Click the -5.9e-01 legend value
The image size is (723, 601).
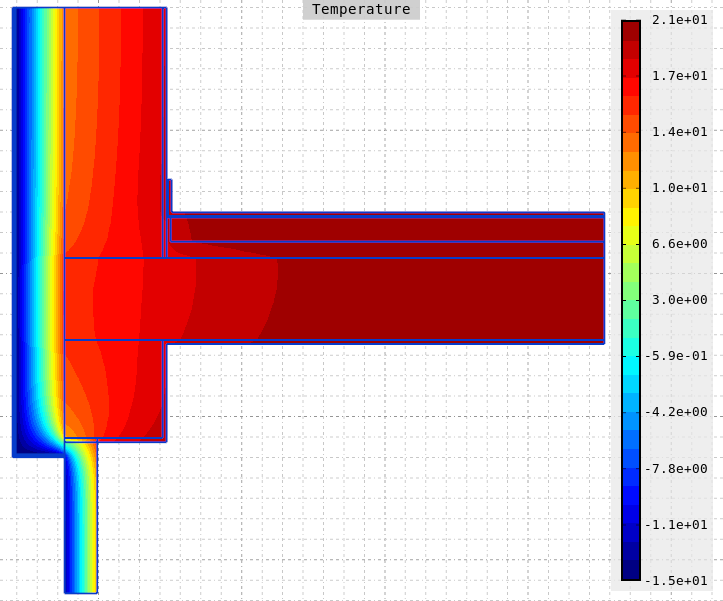(676, 356)
